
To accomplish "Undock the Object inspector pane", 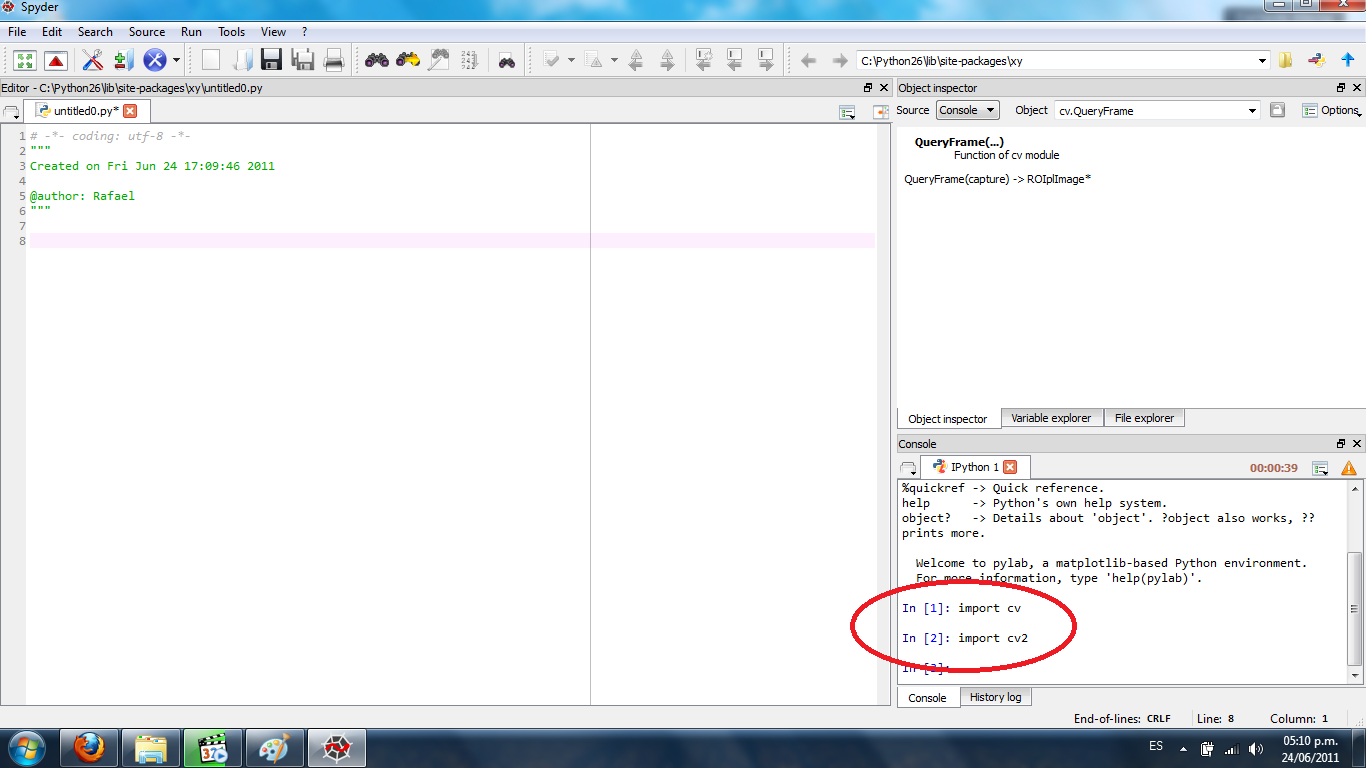I will (1341, 88).
